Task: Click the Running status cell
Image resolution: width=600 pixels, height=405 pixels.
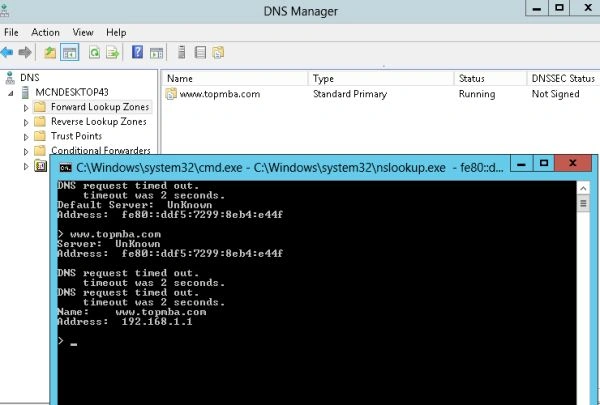Action: [477, 94]
